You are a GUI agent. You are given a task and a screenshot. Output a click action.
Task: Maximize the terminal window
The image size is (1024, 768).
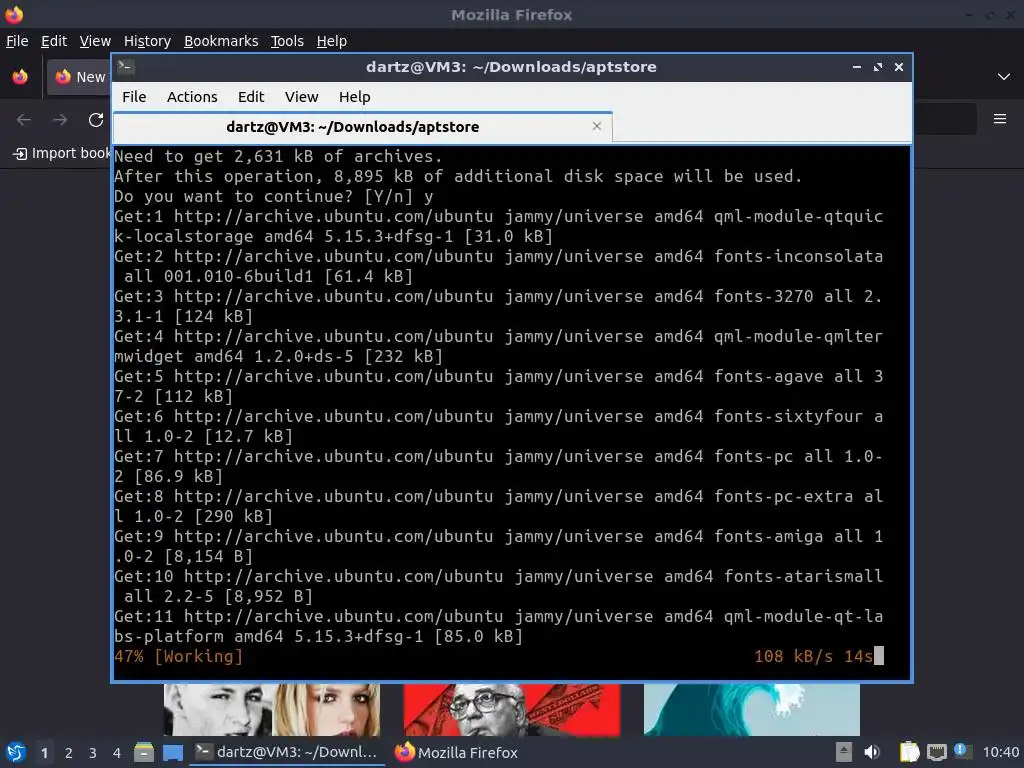tap(878, 67)
